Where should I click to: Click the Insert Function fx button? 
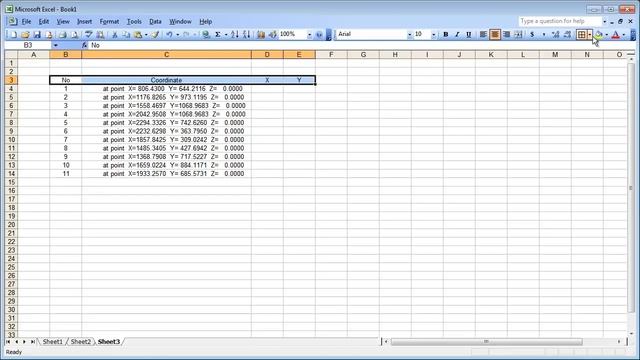tap(84, 45)
